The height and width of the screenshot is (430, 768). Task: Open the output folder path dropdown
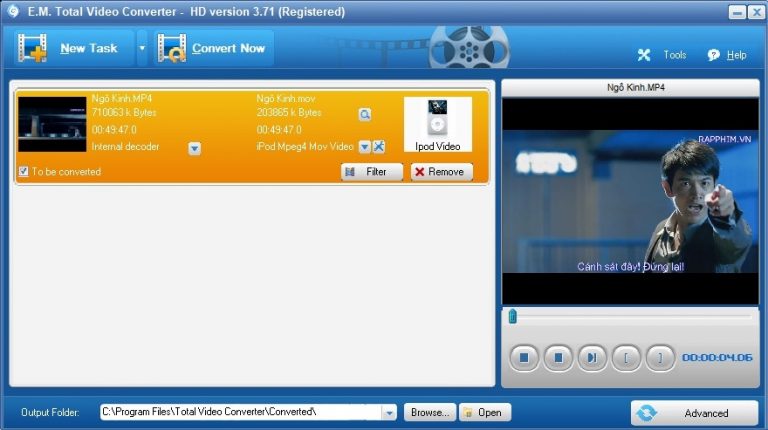(389, 412)
